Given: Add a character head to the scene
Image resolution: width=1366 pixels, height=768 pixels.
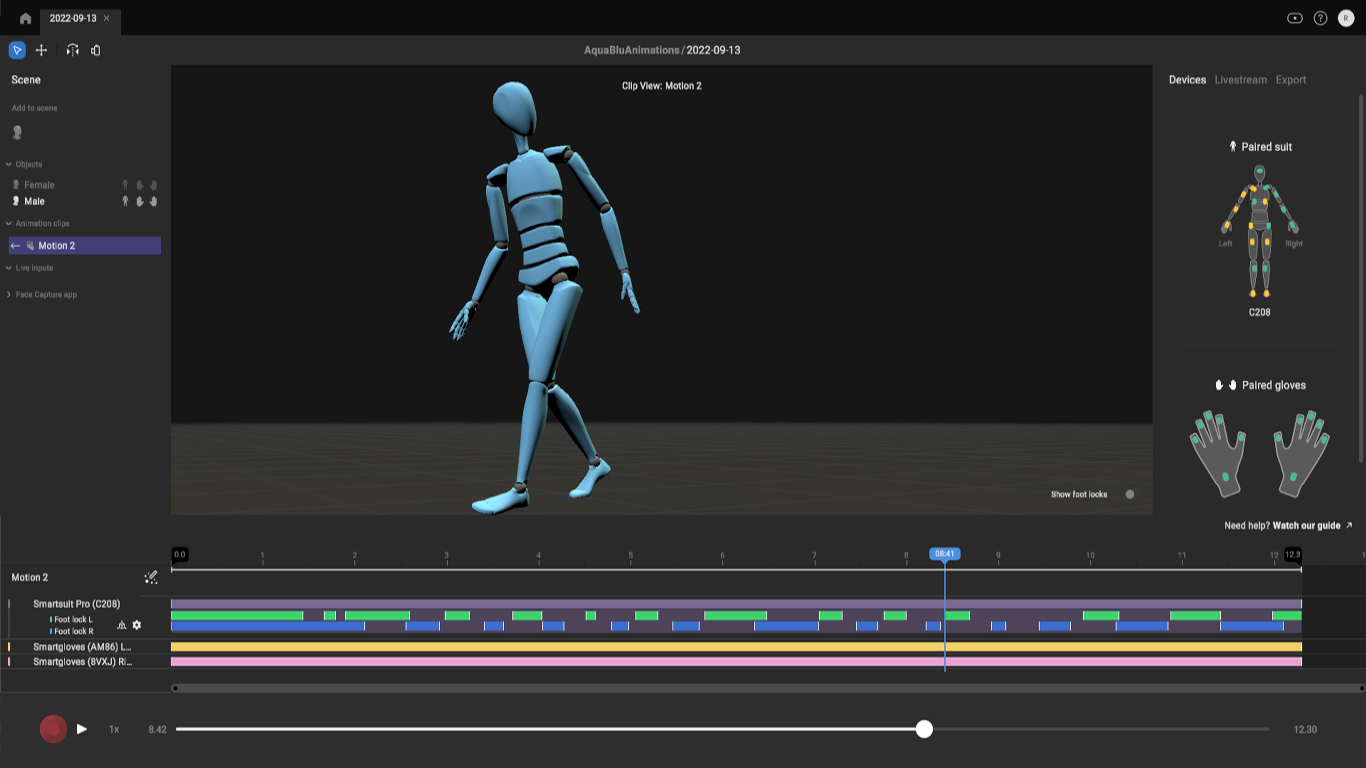Looking at the screenshot, I should [17, 132].
